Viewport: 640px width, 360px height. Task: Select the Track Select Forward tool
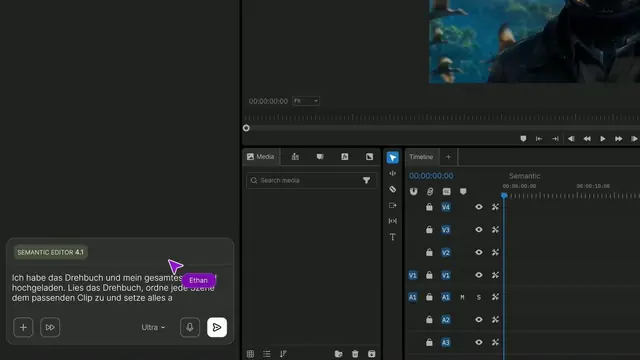click(392, 205)
